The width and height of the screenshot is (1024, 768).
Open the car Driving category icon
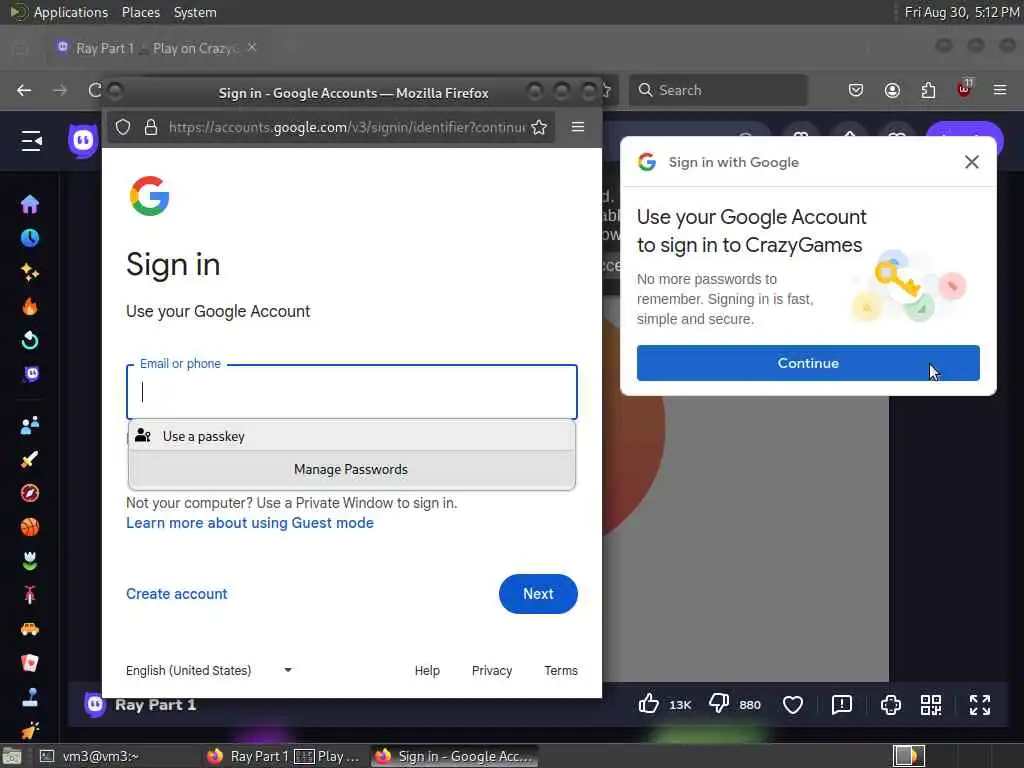[29, 629]
